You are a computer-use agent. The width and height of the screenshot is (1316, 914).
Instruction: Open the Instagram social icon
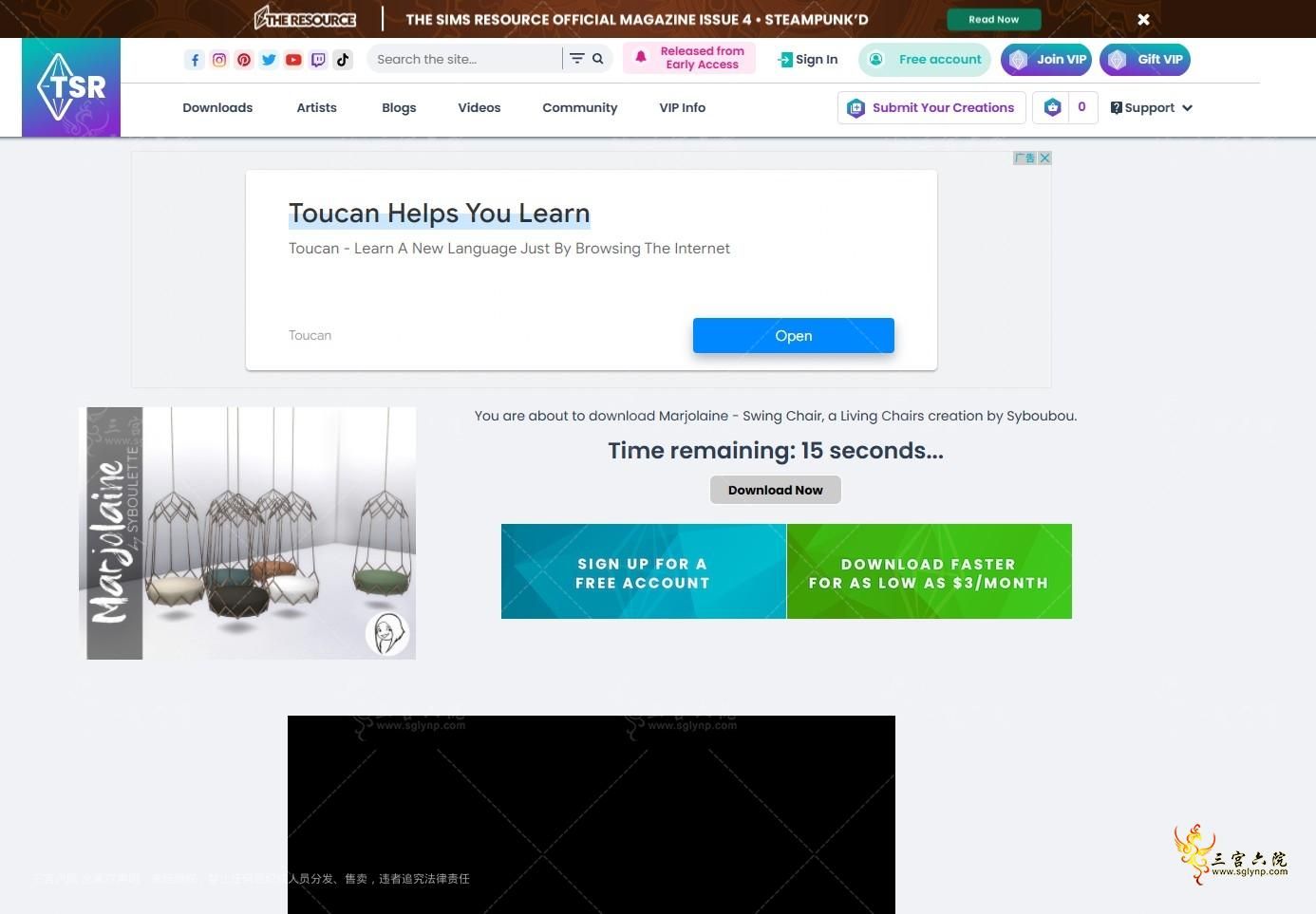tap(219, 60)
